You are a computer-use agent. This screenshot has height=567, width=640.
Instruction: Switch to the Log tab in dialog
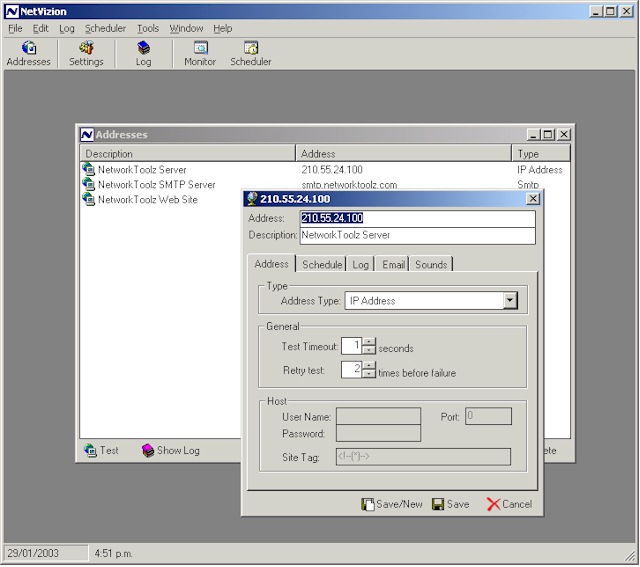(360, 265)
